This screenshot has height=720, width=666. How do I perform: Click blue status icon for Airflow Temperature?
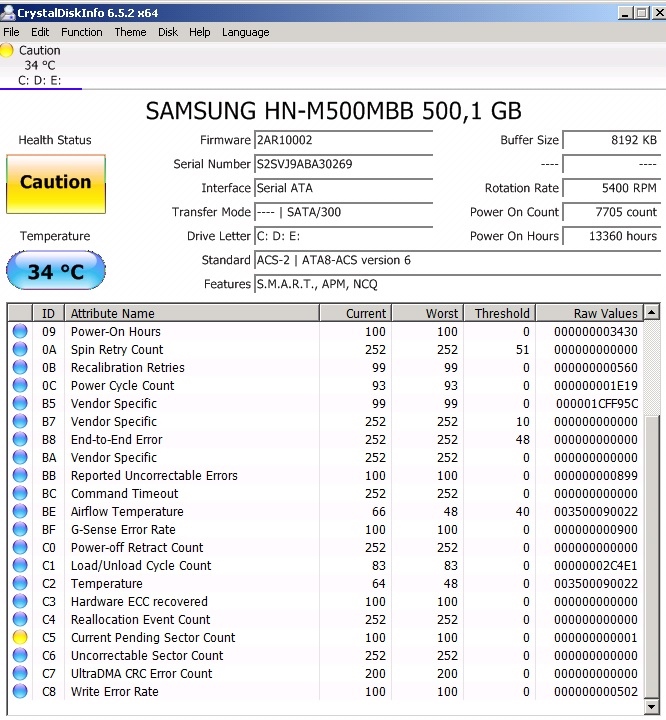click(20, 511)
